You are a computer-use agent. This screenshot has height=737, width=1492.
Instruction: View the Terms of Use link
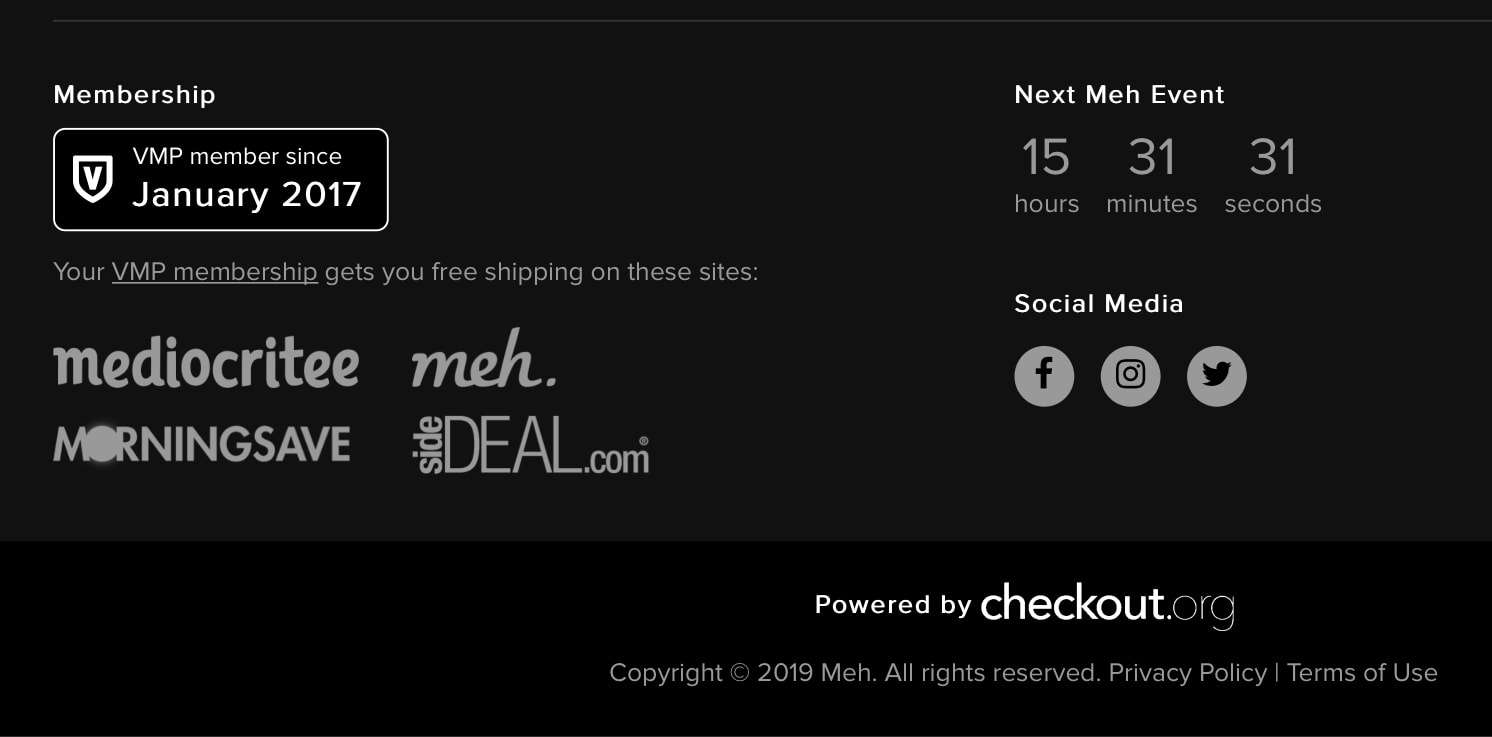click(x=1362, y=673)
